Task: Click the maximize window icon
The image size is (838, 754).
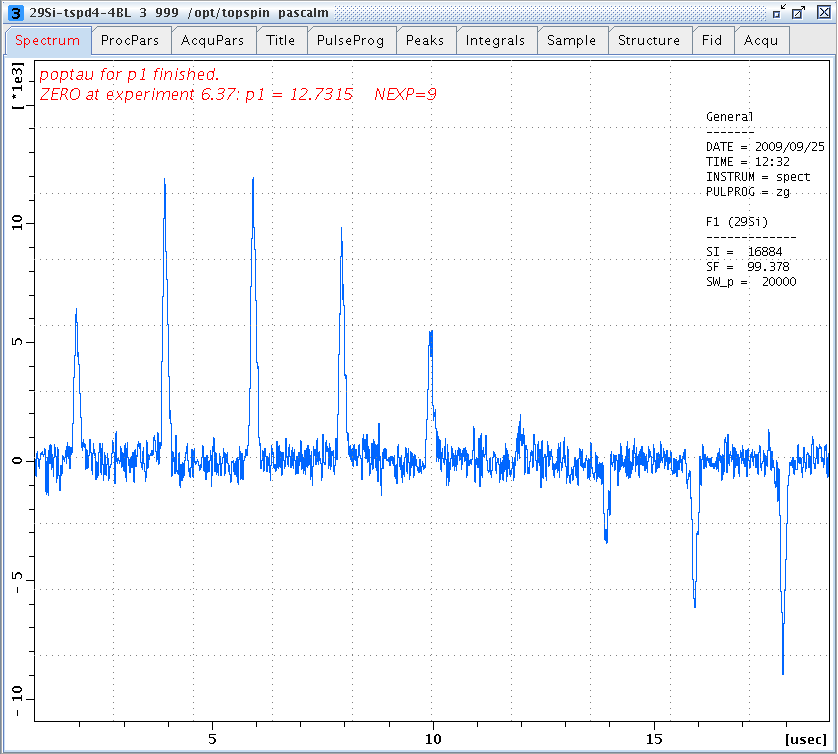Action: point(797,13)
